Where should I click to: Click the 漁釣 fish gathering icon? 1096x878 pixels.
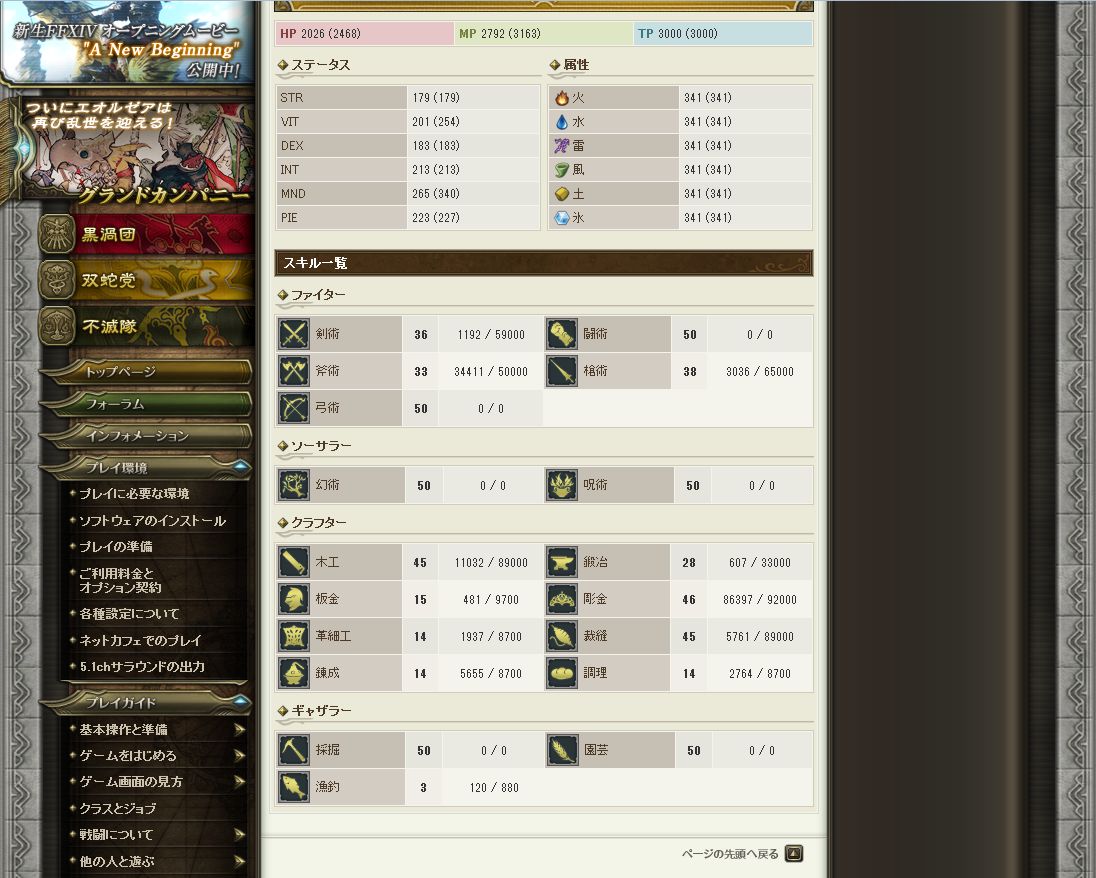click(x=294, y=787)
